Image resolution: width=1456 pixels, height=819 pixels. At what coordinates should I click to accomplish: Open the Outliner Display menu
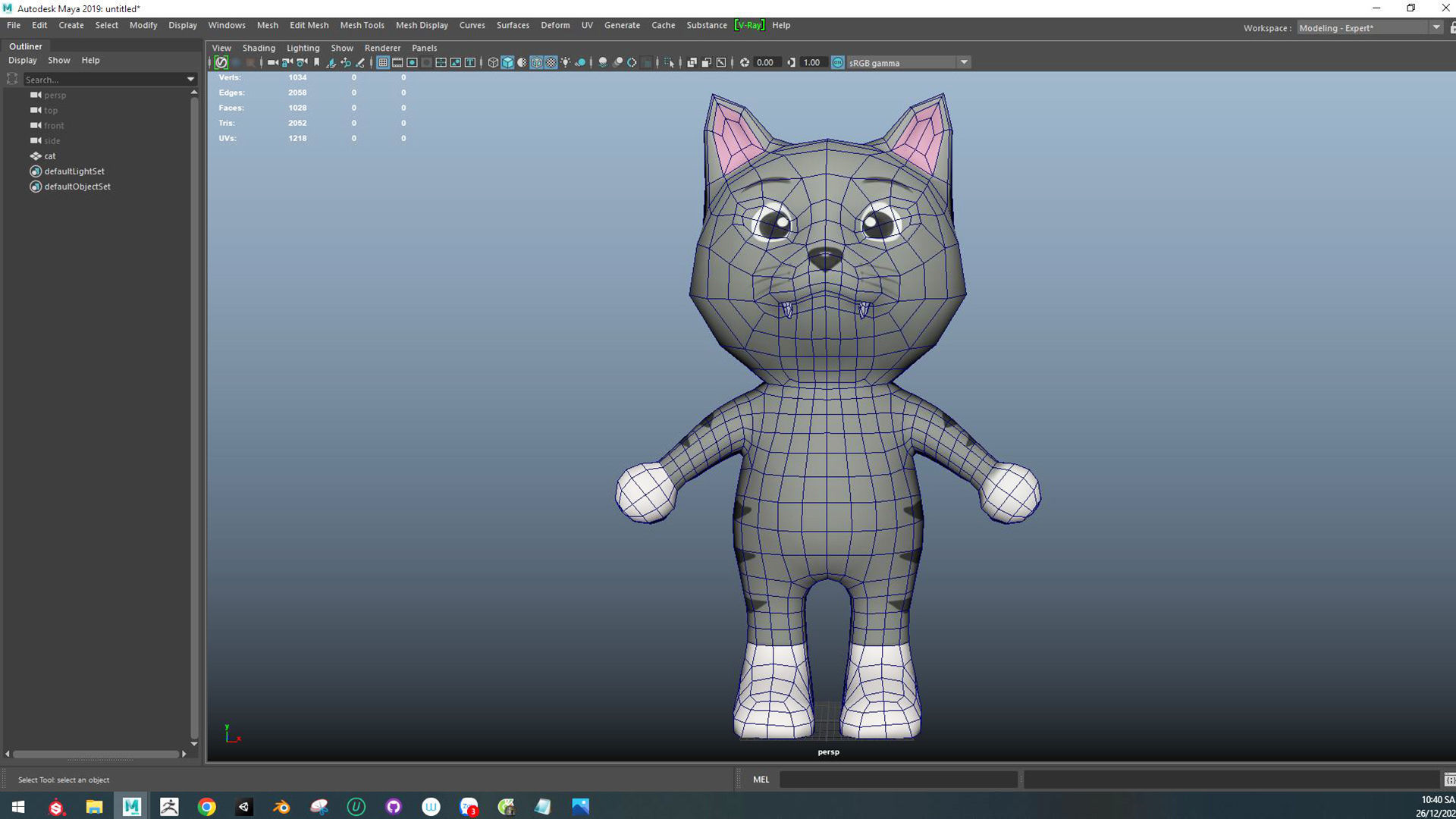click(x=23, y=60)
